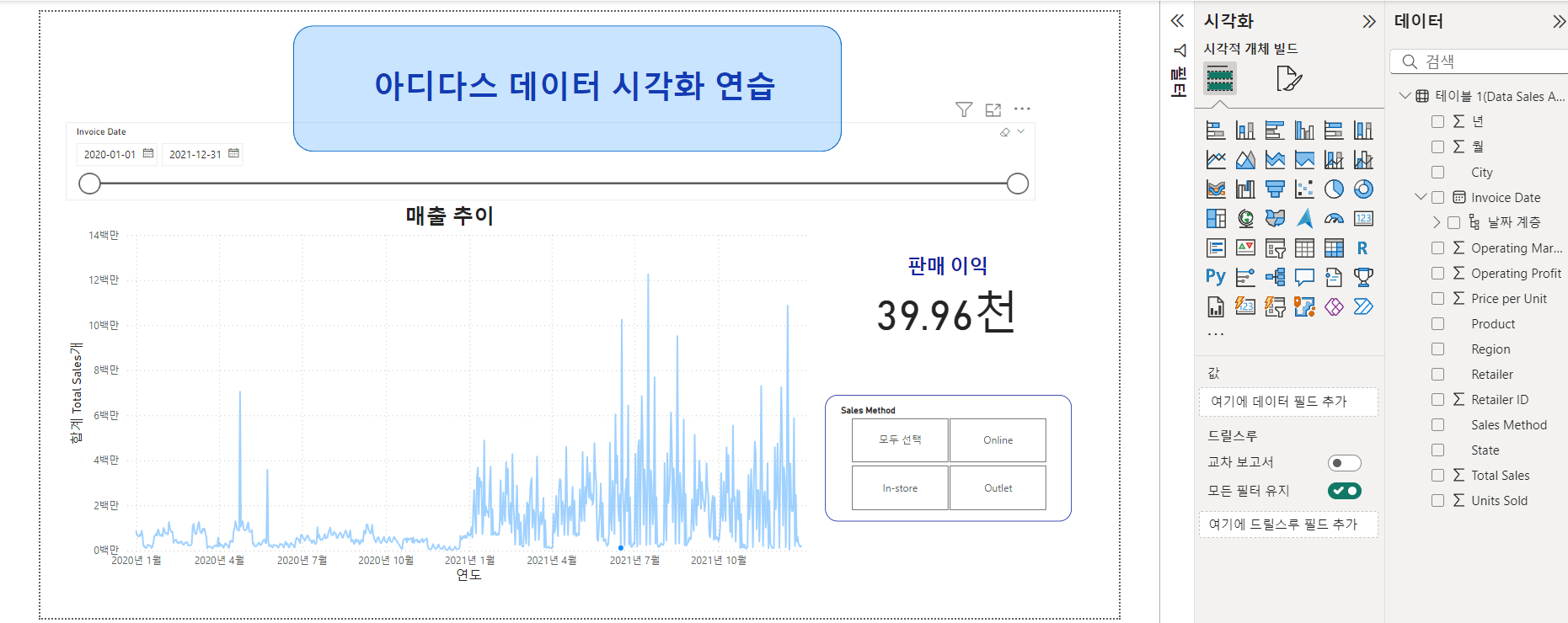
Task: Select the Q&A visual
Action: (x=1304, y=277)
